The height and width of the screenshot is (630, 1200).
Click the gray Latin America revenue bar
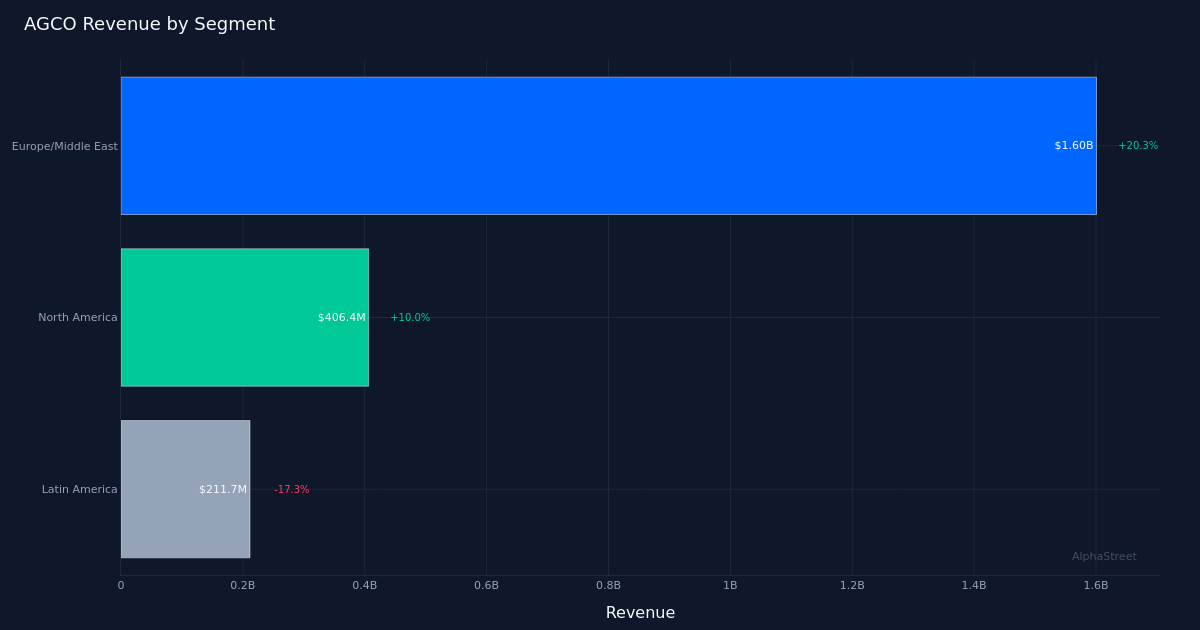185,489
